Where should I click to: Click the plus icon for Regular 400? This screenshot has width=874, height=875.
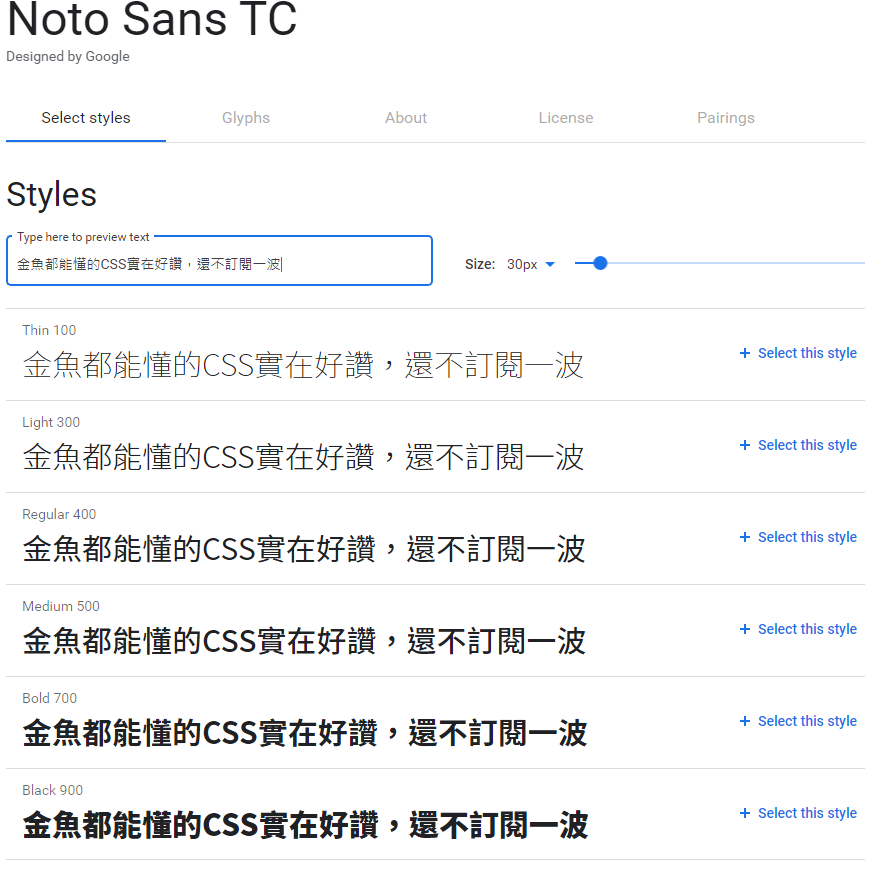745,537
